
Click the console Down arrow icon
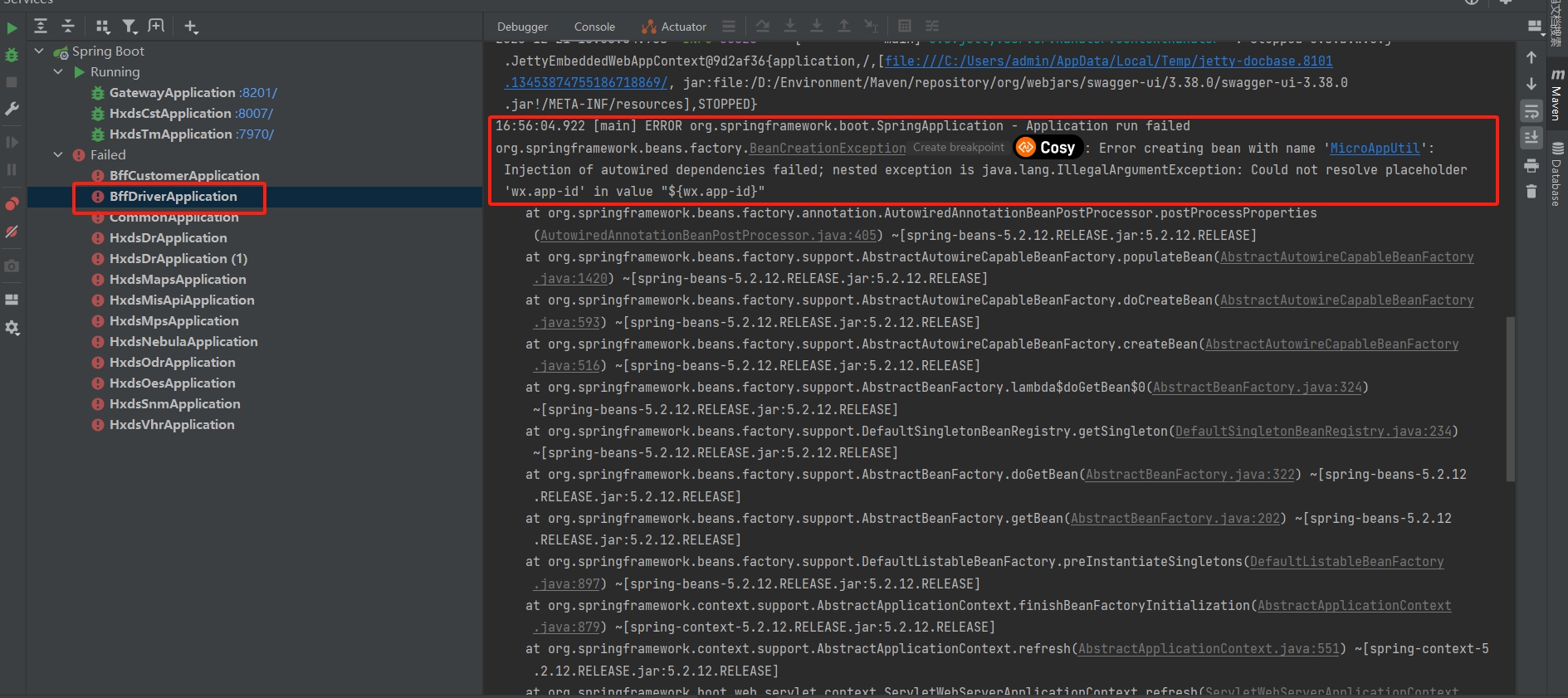tap(1531, 84)
